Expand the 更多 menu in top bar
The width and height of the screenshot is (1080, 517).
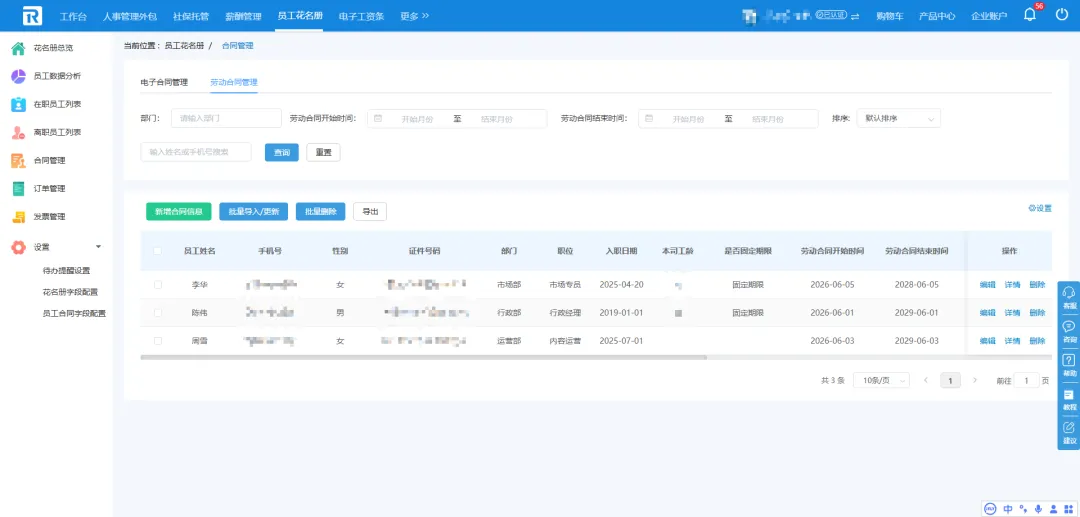[x=415, y=16]
